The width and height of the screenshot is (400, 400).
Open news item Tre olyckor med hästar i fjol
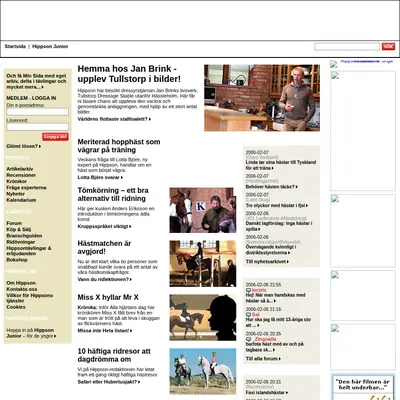point(277,206)
